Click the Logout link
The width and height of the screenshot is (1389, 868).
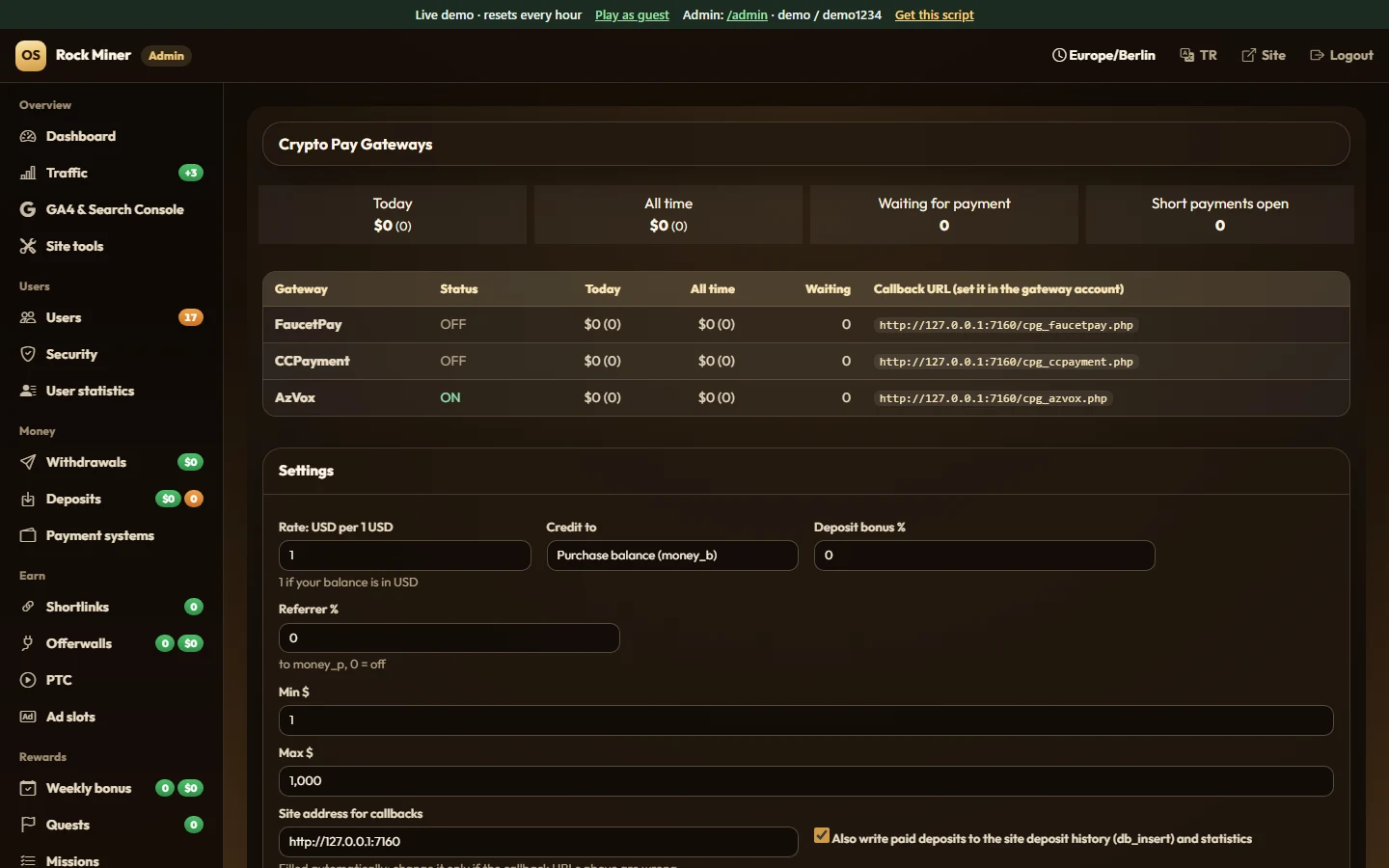click(1342, 55)
